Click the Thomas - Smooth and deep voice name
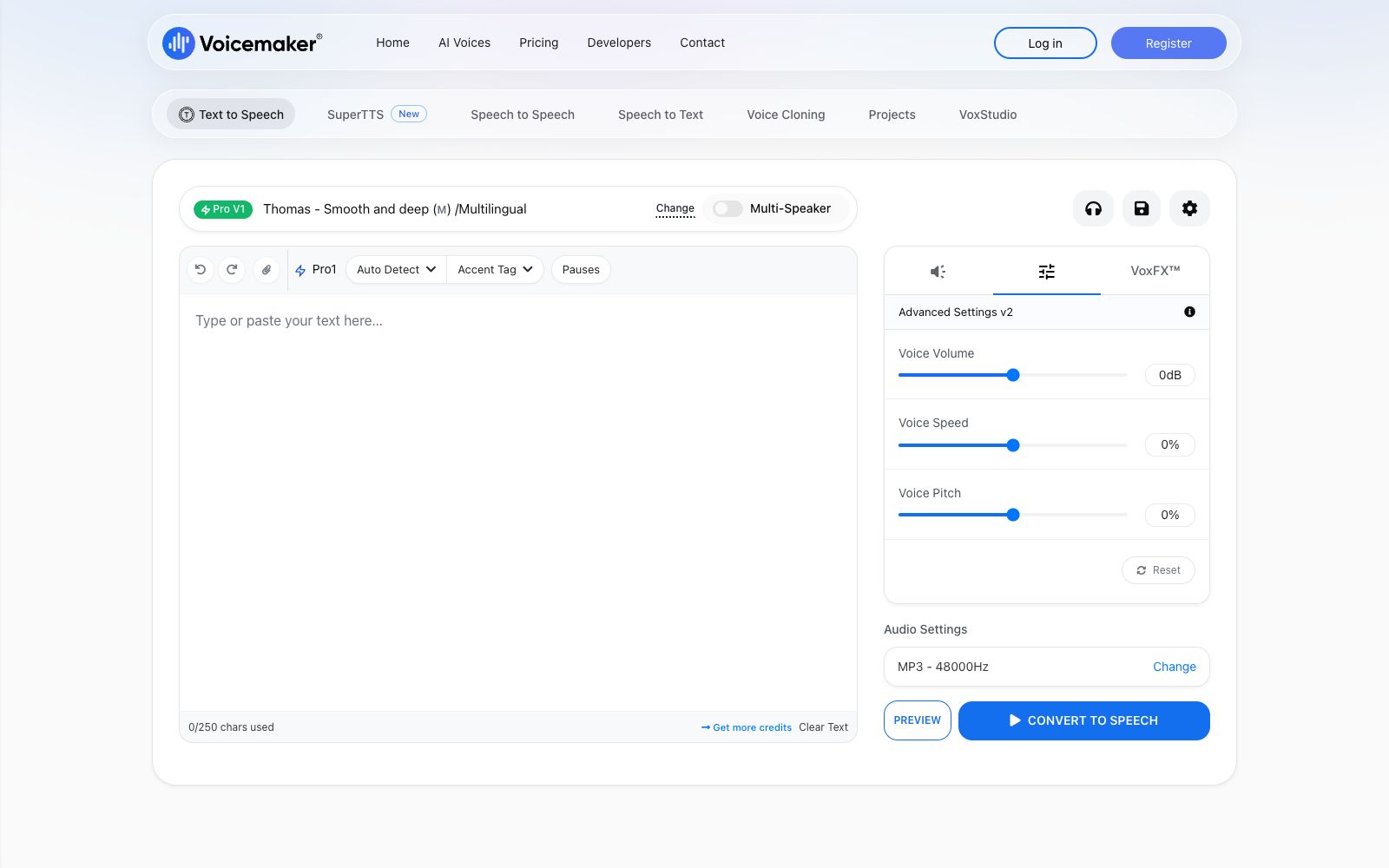This screenshot has width=1389, height=868. click(x=395, y=209)
